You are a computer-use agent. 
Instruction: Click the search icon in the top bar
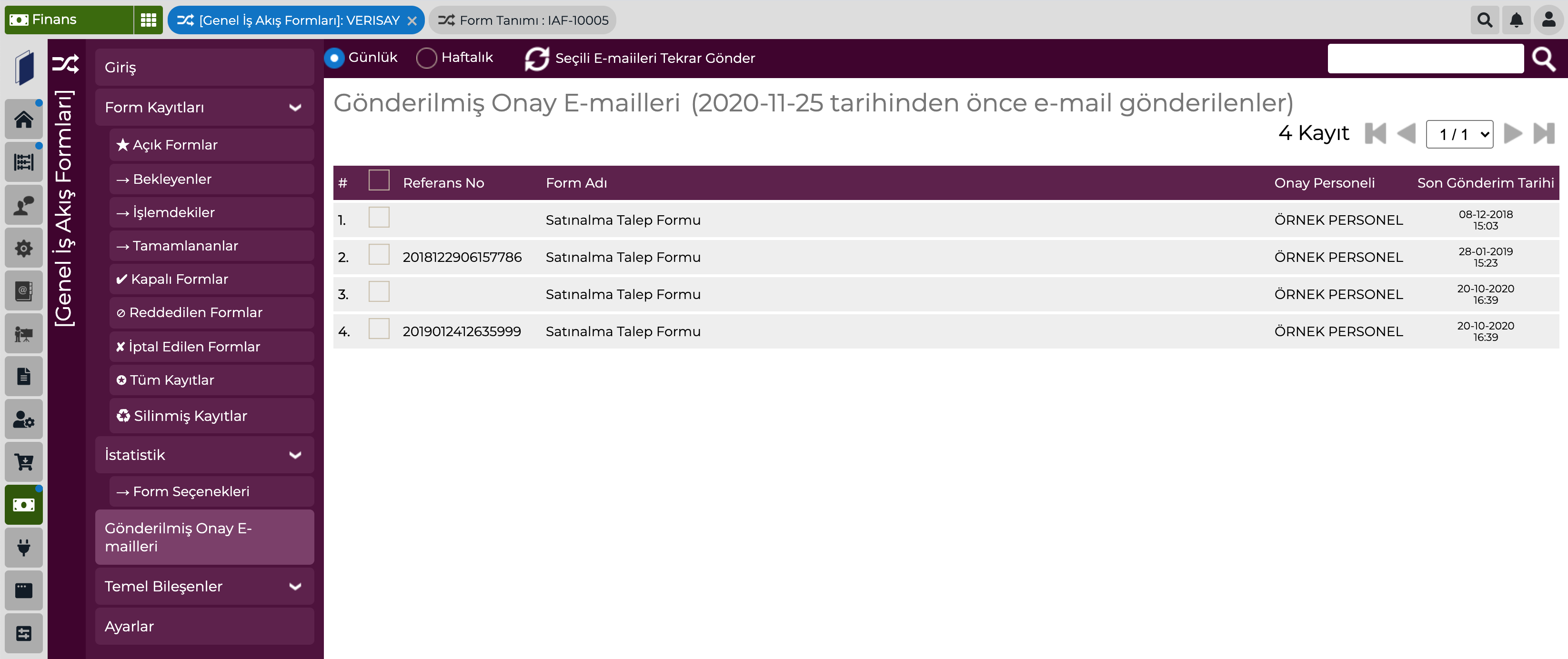(x=1485, y=20)
